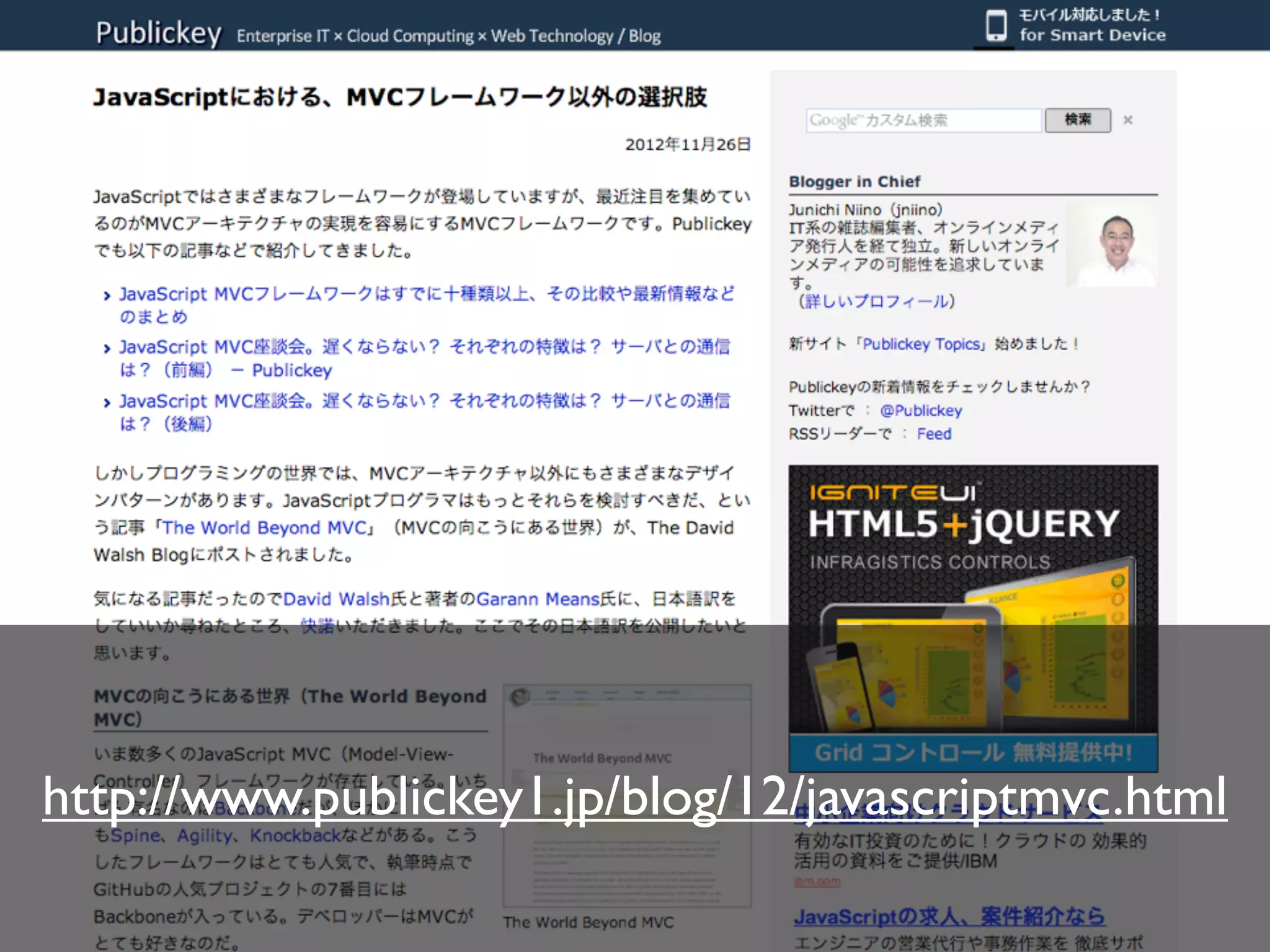Click the date 2012年11月26日
Viewport: 1270px width, 952px height.
point(688,144)
